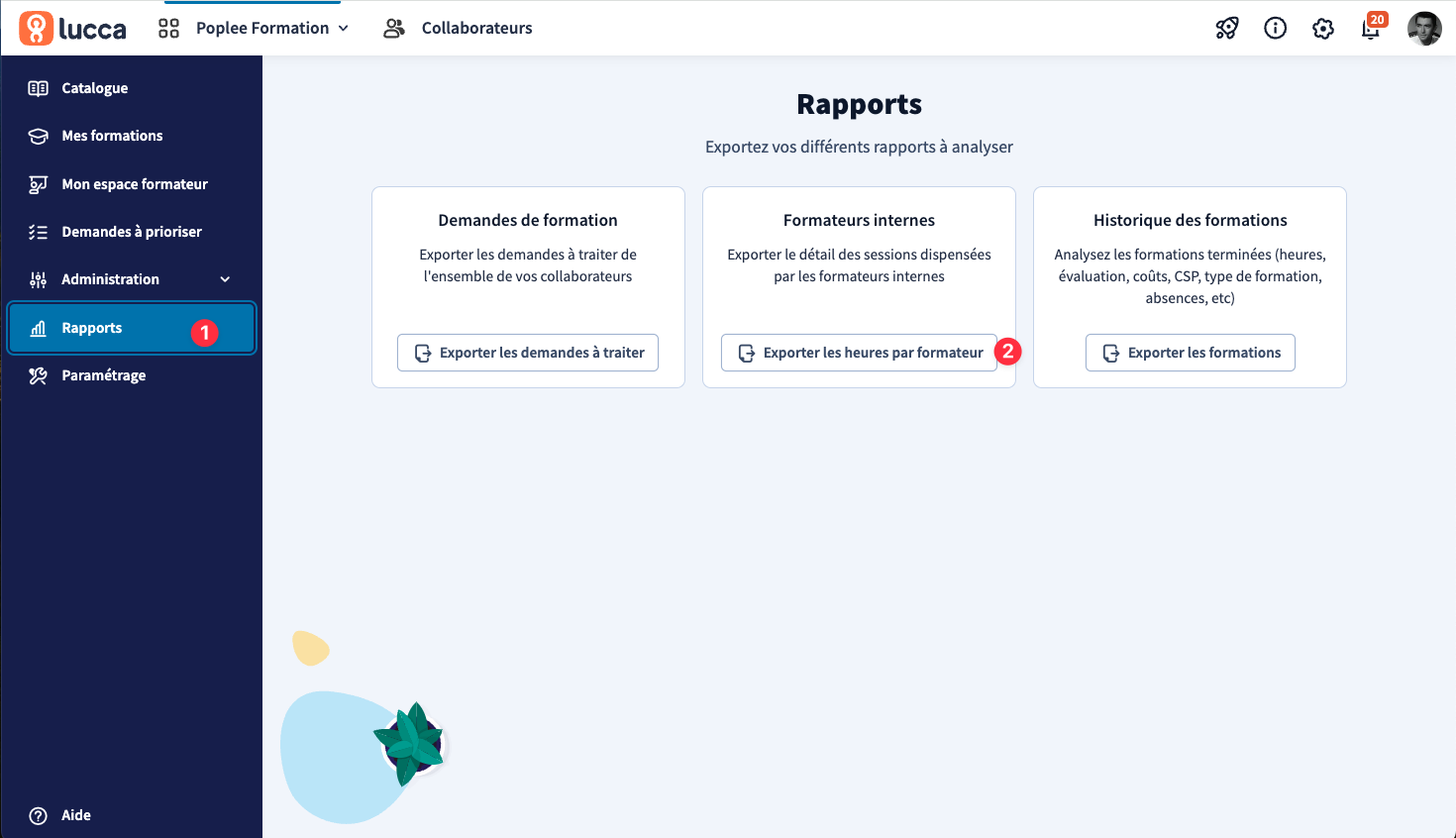The image size is (1456, 838).
Task: Click the Collaborateurs people icon
Action: pyautogui.click(x=394, y=28)
